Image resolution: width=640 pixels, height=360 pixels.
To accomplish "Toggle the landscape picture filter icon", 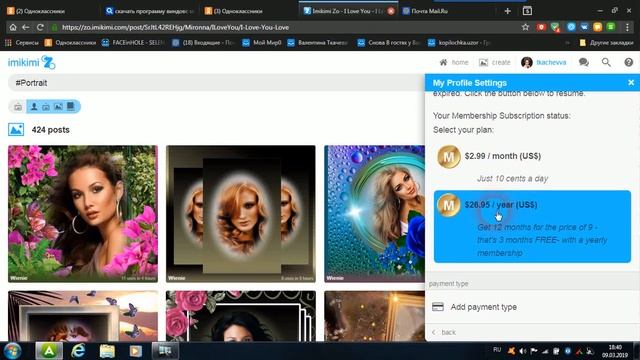I will click(x=58, y=107).
